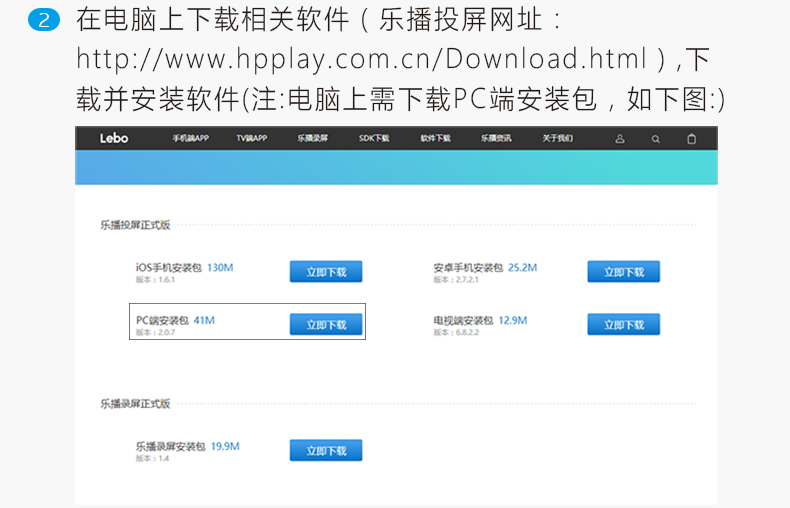Click 立即下载 for 乐播录屏安装包

326,451
